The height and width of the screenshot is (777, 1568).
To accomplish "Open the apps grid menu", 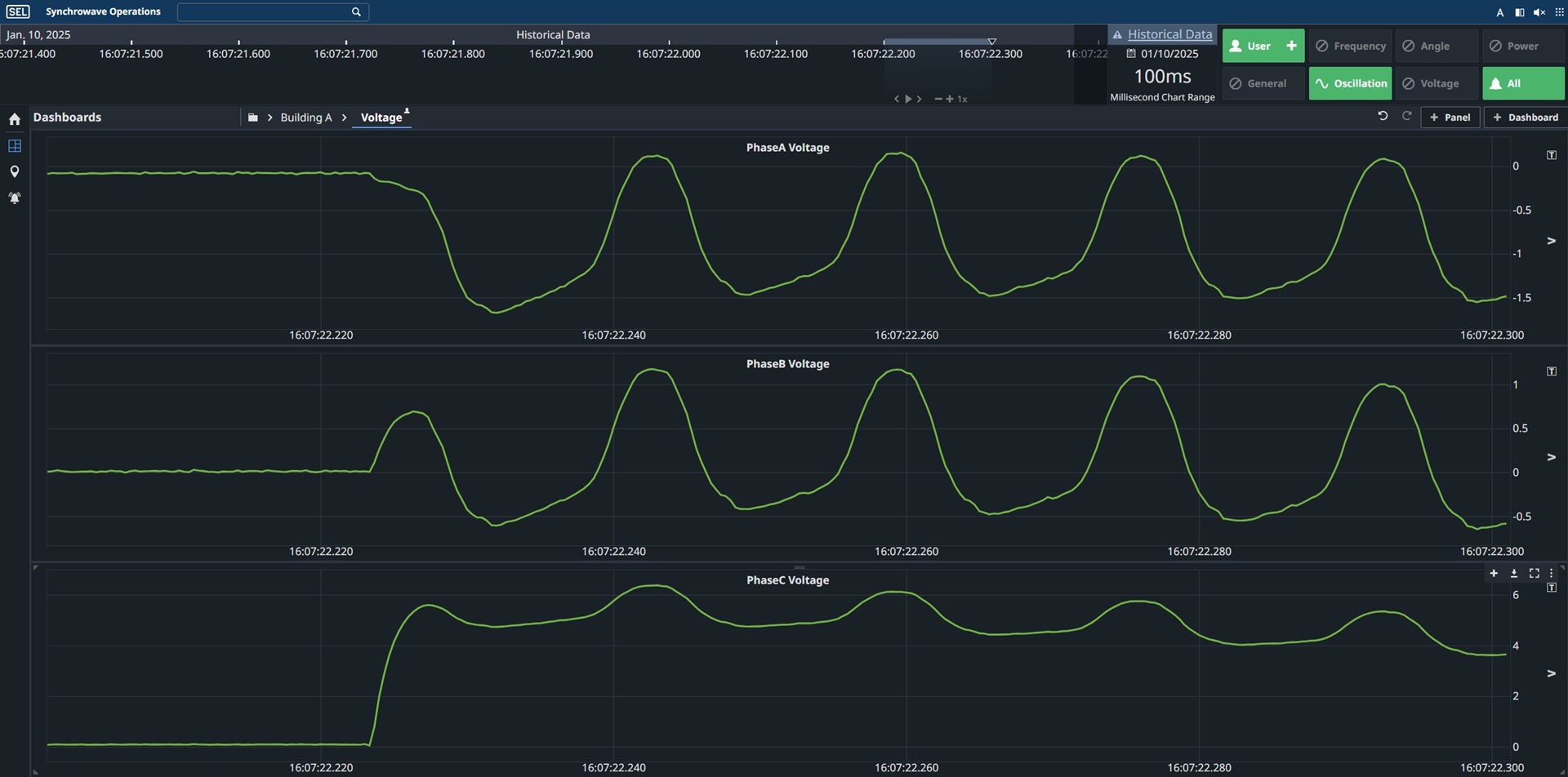I will pos(1558,12).
